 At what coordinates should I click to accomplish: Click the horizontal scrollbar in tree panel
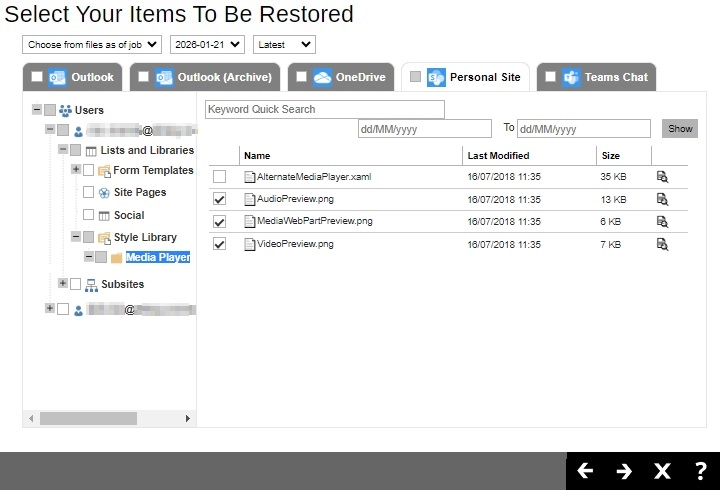pyautogui.click(x=88, y=418)
